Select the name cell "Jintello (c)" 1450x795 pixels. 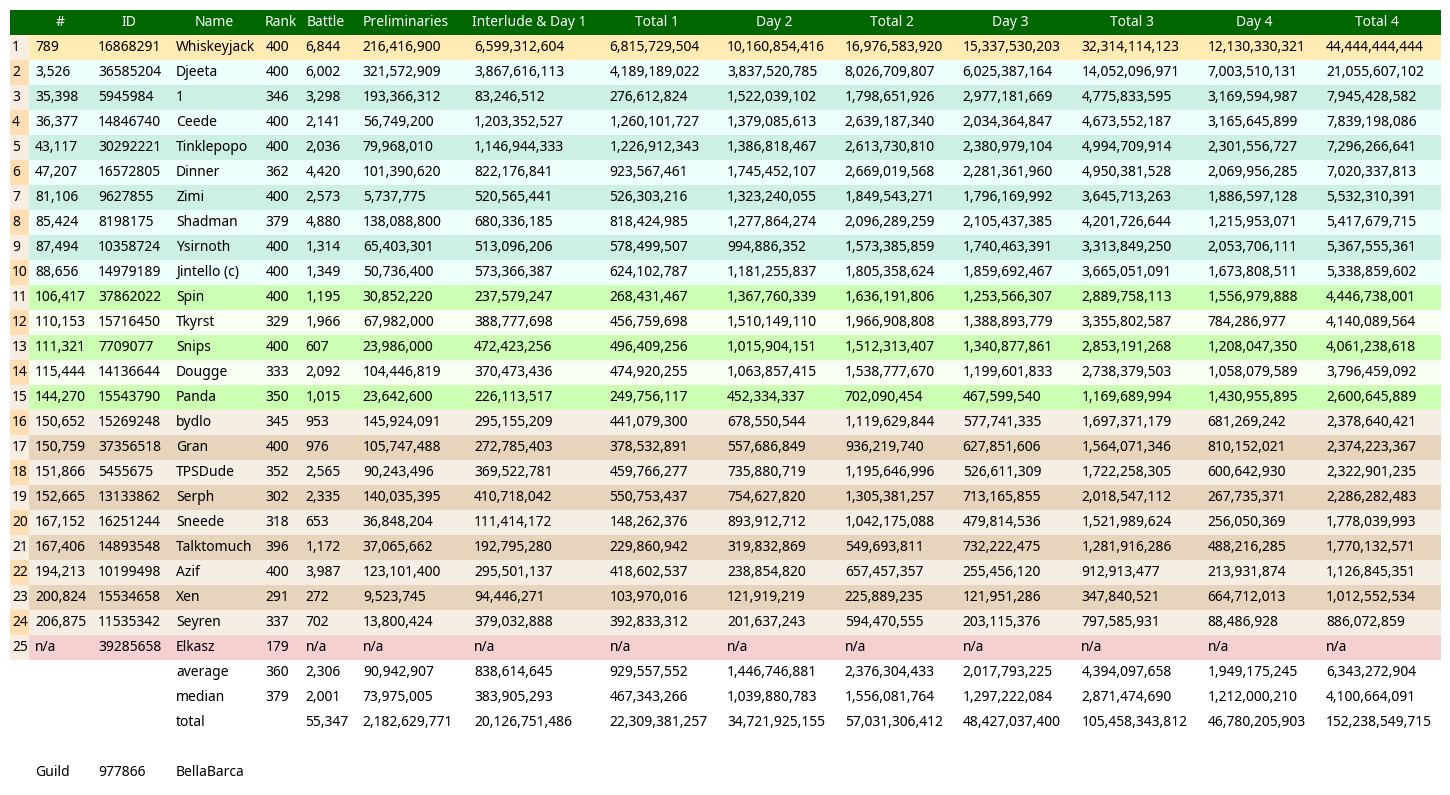click(207, 271)
